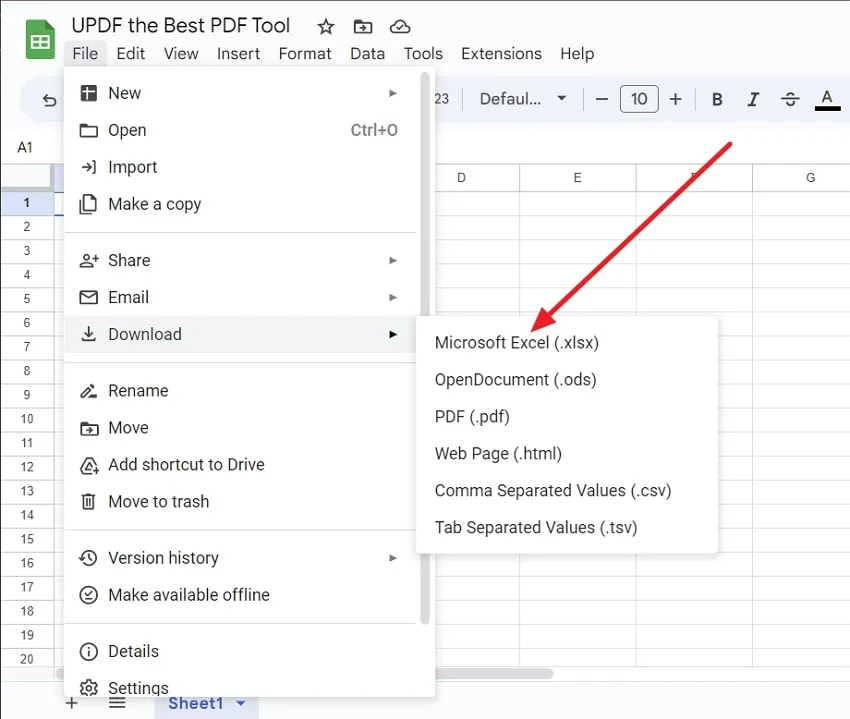Download as OpenDocument (.ods)
850x719 pixels.
(x=566, y=380)
